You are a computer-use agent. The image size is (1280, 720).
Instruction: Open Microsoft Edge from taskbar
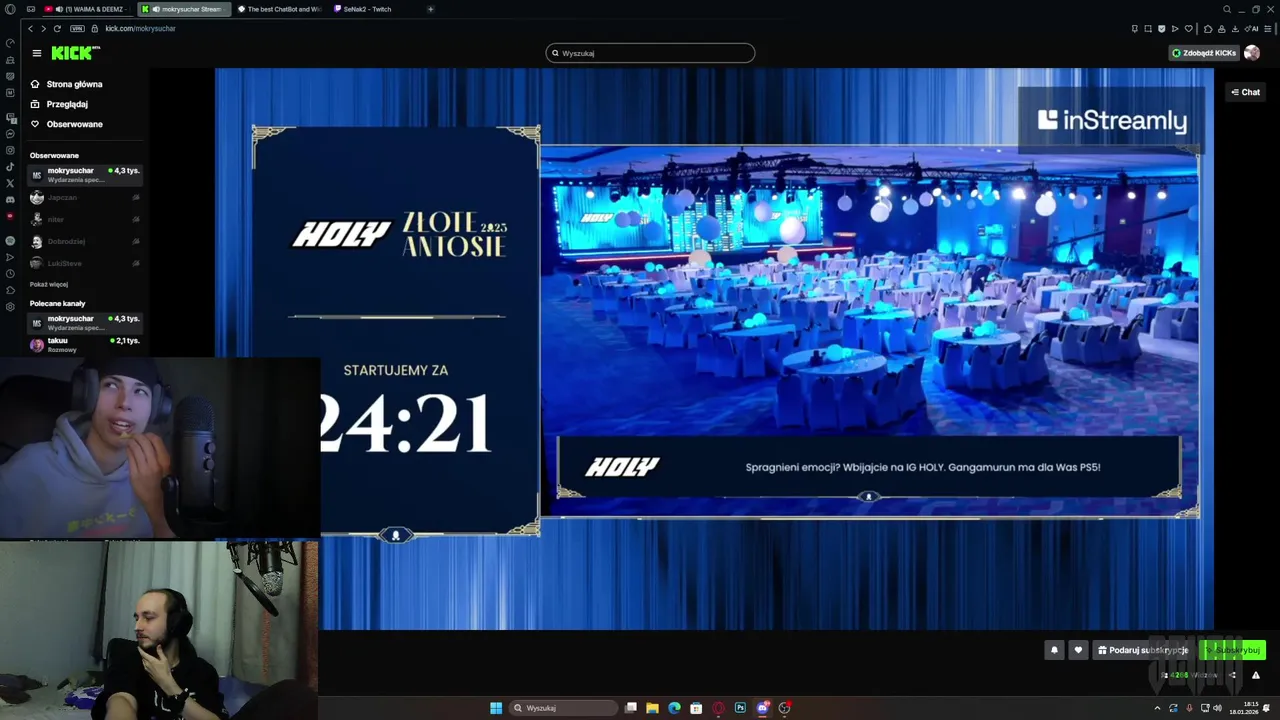[674, 708]
